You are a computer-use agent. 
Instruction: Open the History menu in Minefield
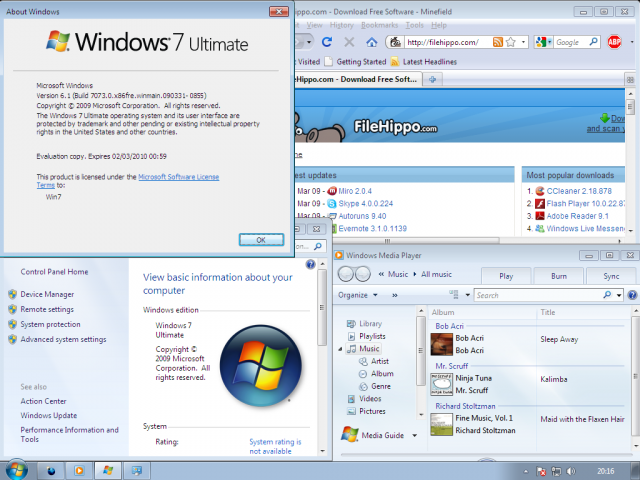[x=342, y=25]
